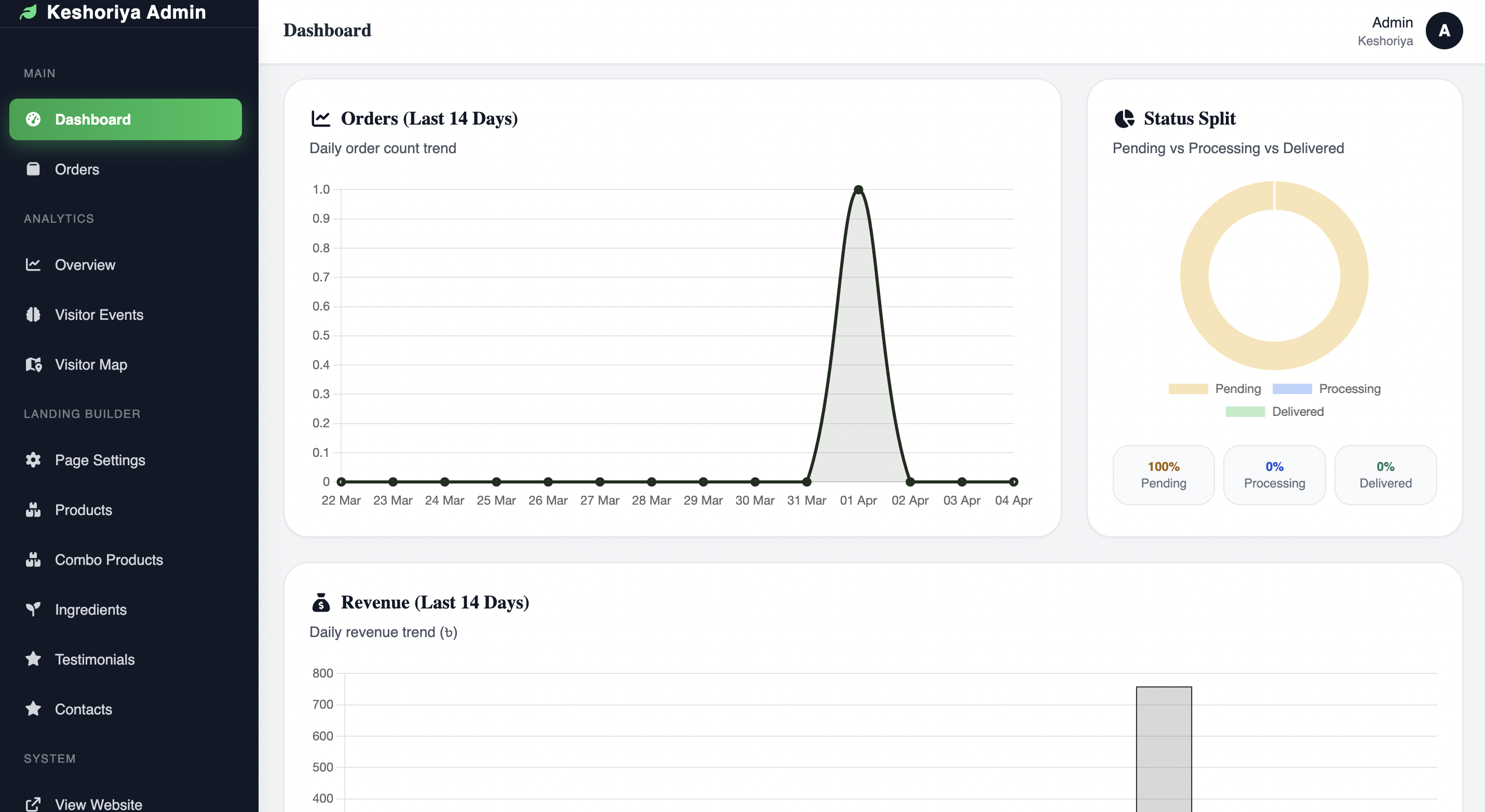Click the Ingredients seedling icon
The width and height of the screenshot is (1485, 812).
(x=33, y=609)
